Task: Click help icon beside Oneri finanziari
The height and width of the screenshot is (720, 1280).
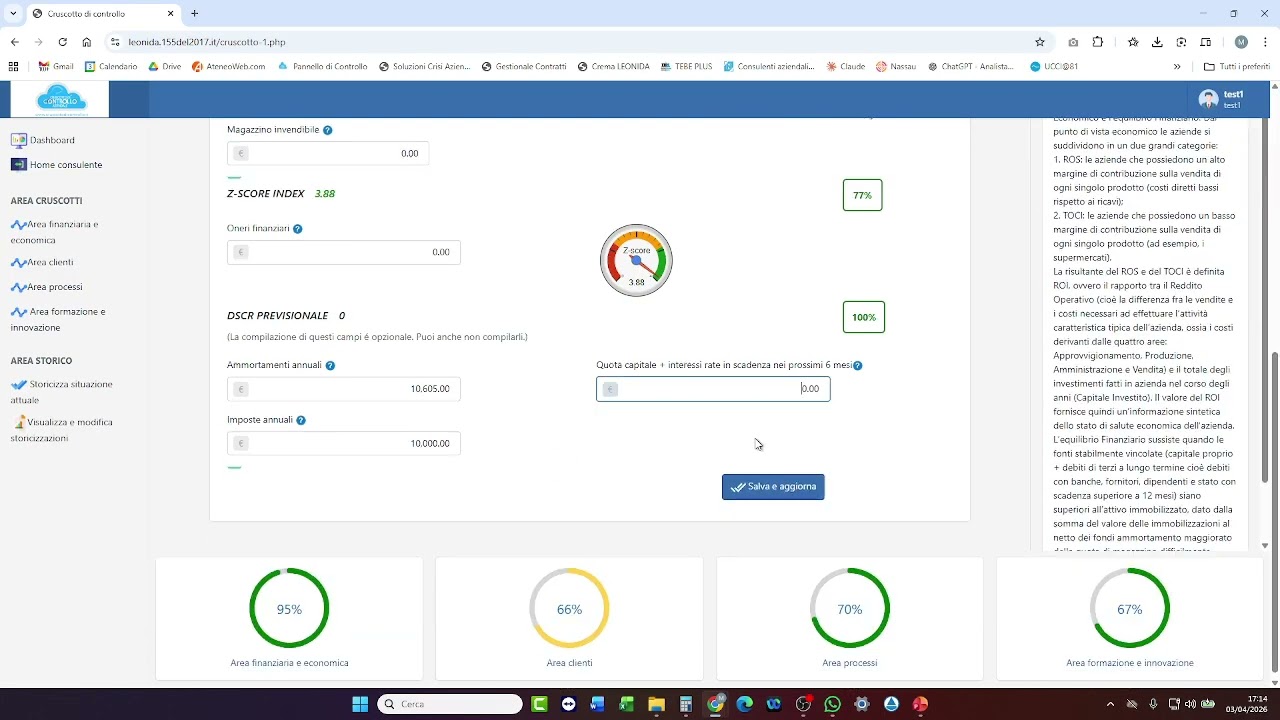Action: click(x=298, y=229)
